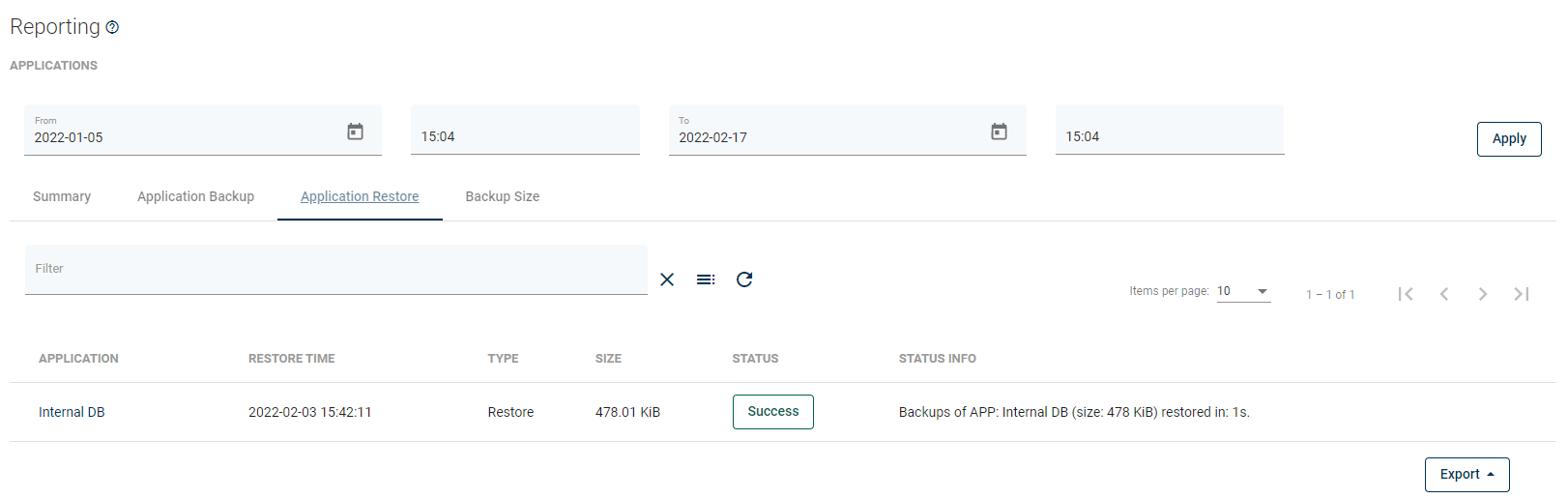The width and height of the screenshot is (1568, 499).
Task: Open the To date calendar picker
Action: tap(999, 132)
